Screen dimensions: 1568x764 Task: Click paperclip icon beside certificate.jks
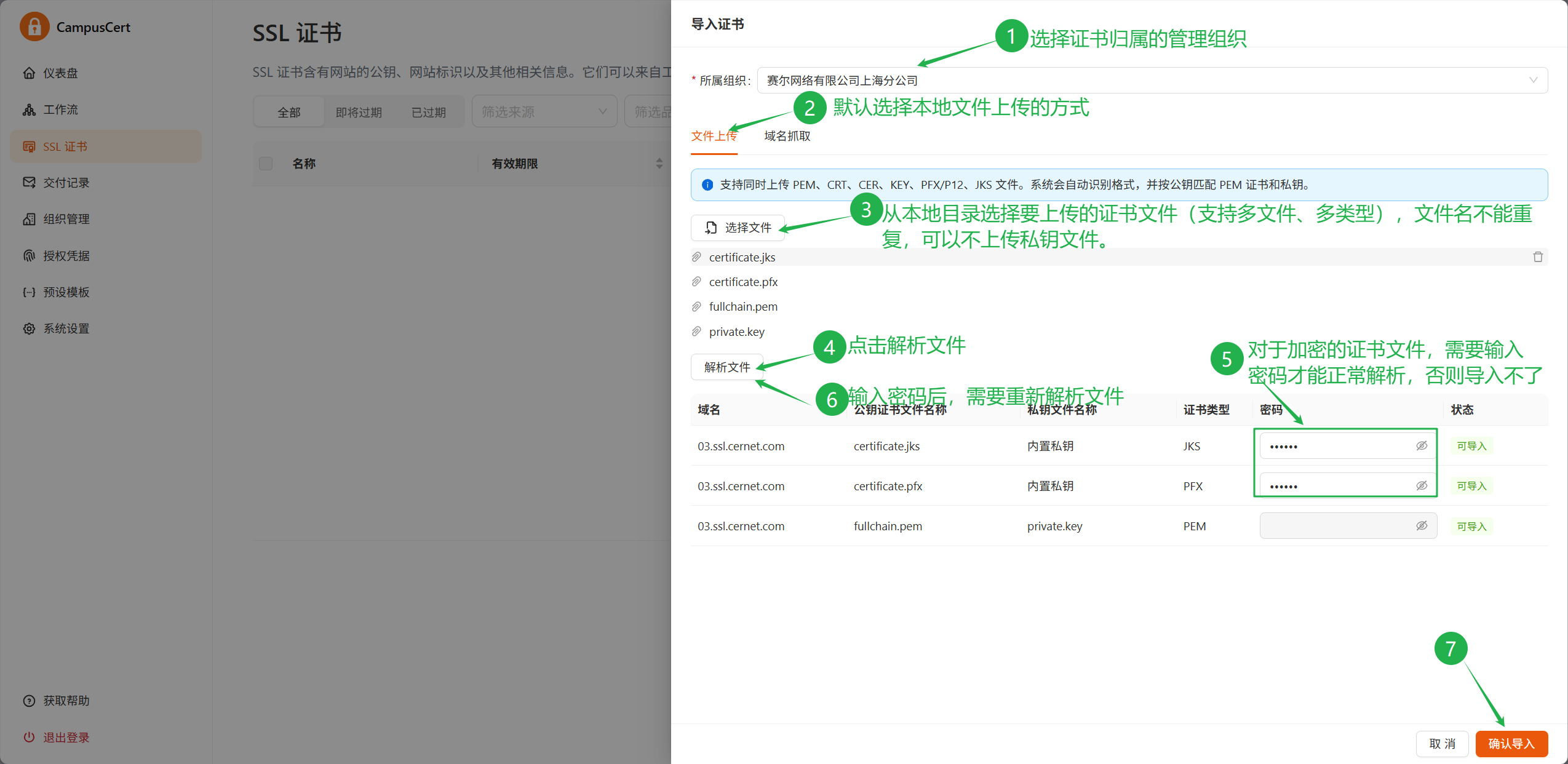[x=696, y=257]
